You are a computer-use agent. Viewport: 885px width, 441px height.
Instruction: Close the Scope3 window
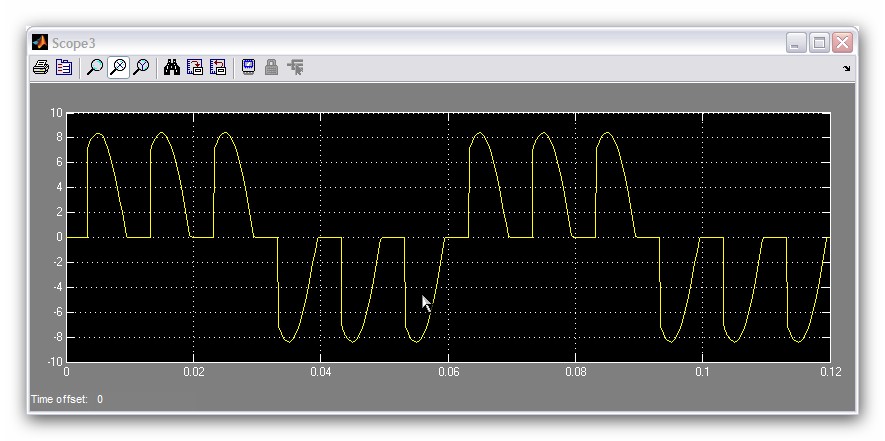tap(842, 43)
